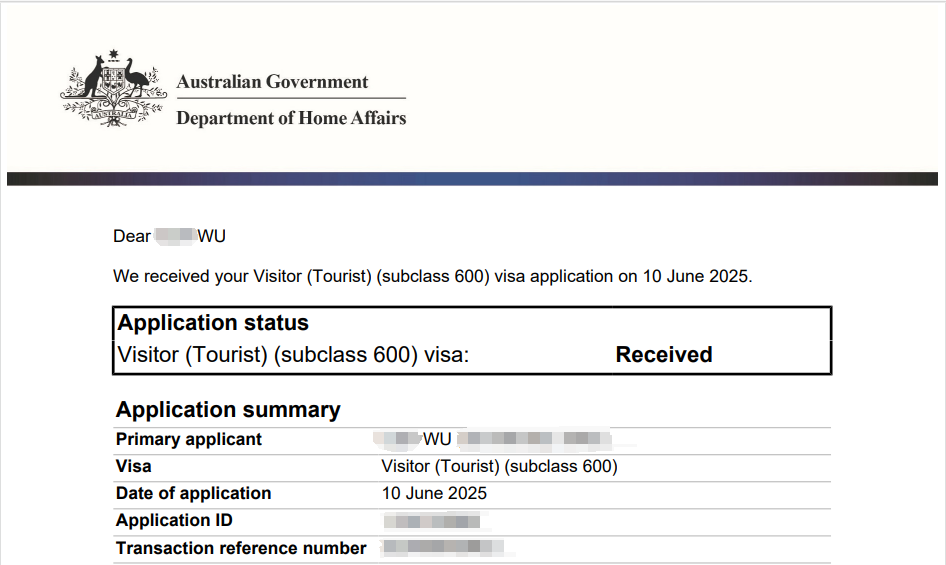Click the Visitor (Tourist) subclass 600 value
The width and height of the screenshot is (946, 565).
coord(500,467)
